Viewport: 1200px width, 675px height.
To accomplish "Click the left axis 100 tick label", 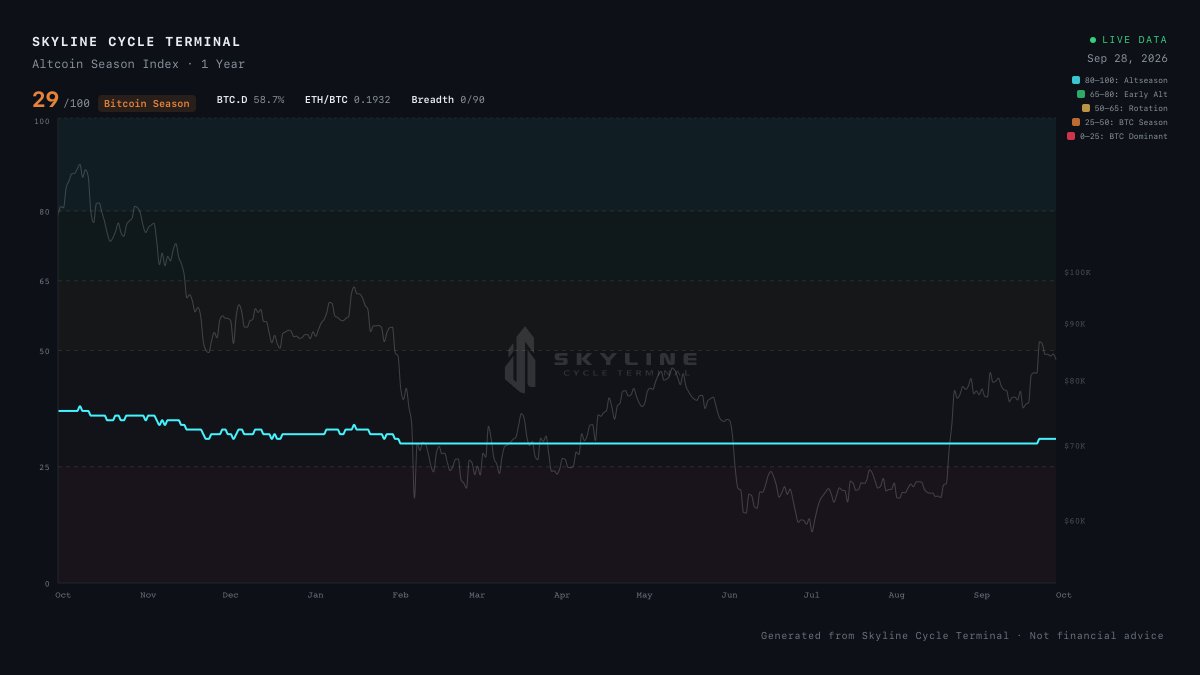I will [42, 121].
